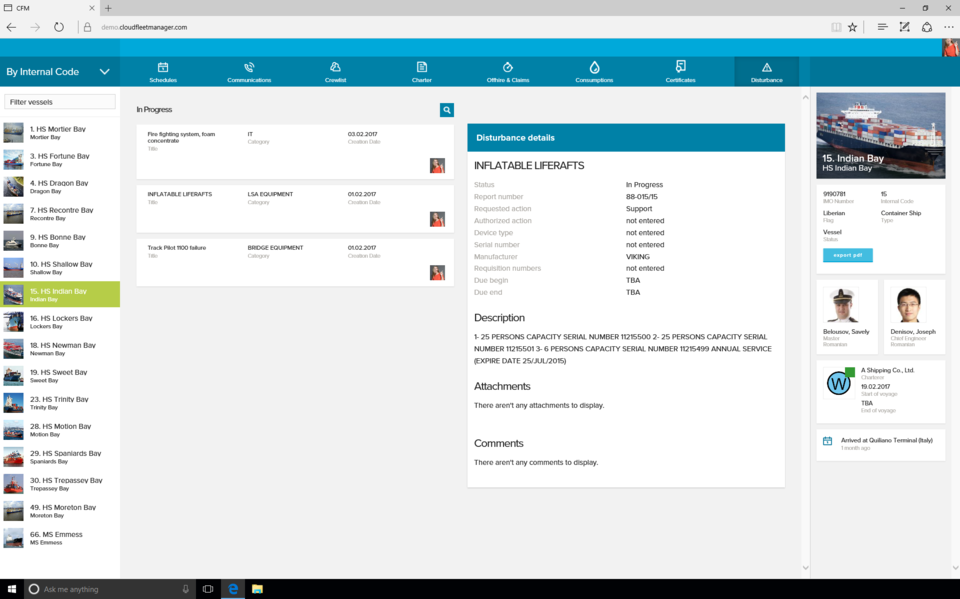Open the Offhire & Claims icon
The image size is (960, 599).
(x=508, y=68)
